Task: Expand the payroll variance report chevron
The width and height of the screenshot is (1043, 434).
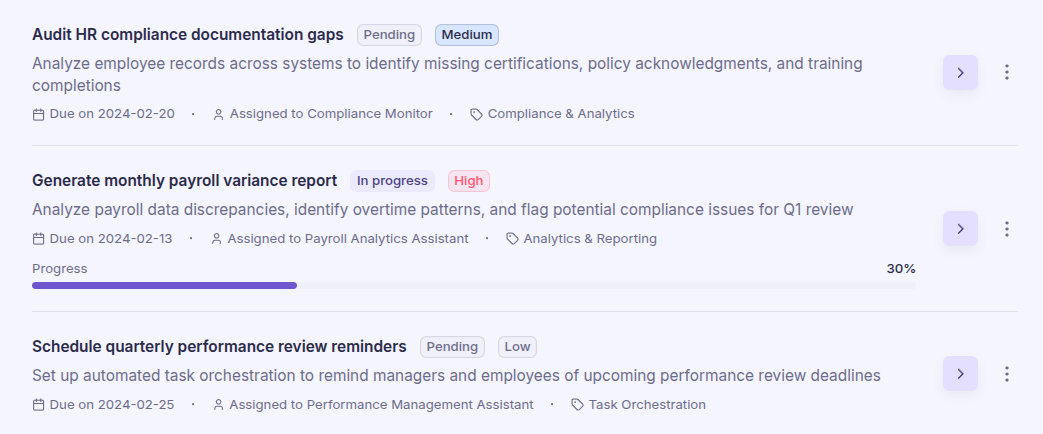Action: tap(960, 229)
